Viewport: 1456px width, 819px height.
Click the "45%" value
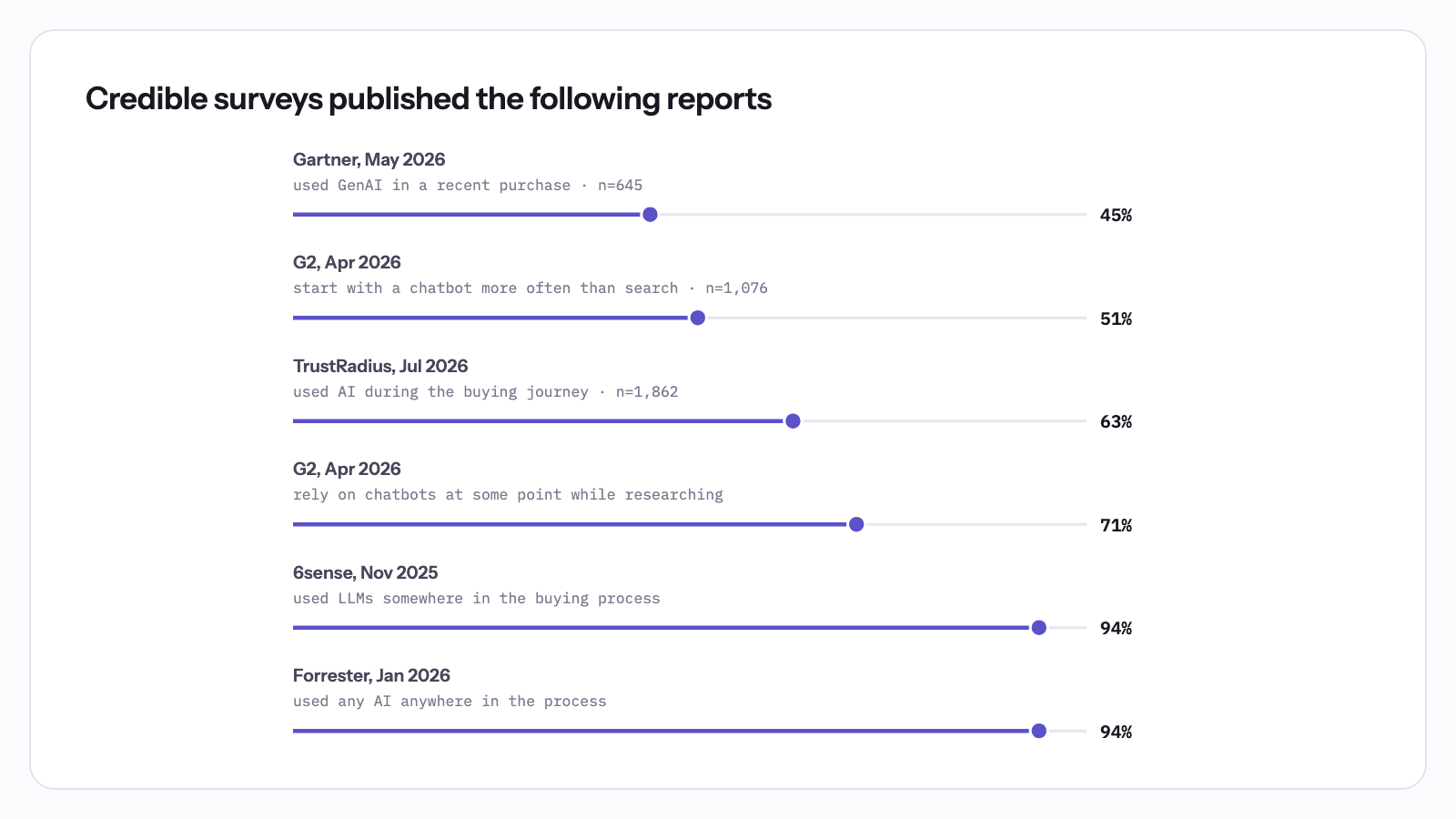[x=1117, y=216]
